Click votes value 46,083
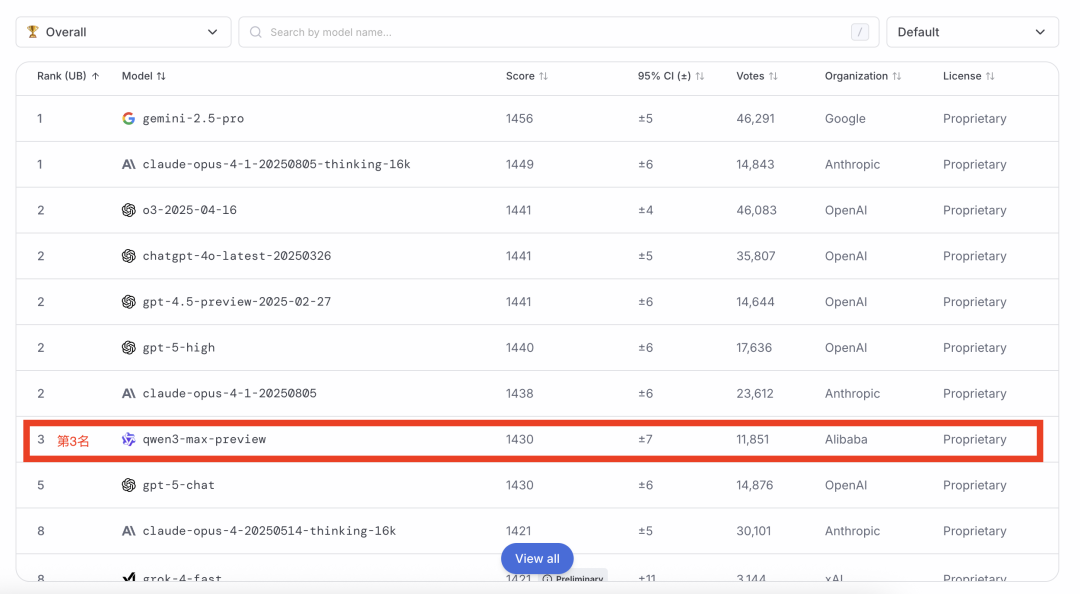Image resolution: width=1080 pixels, height=594 pixels. coord(756,210)
